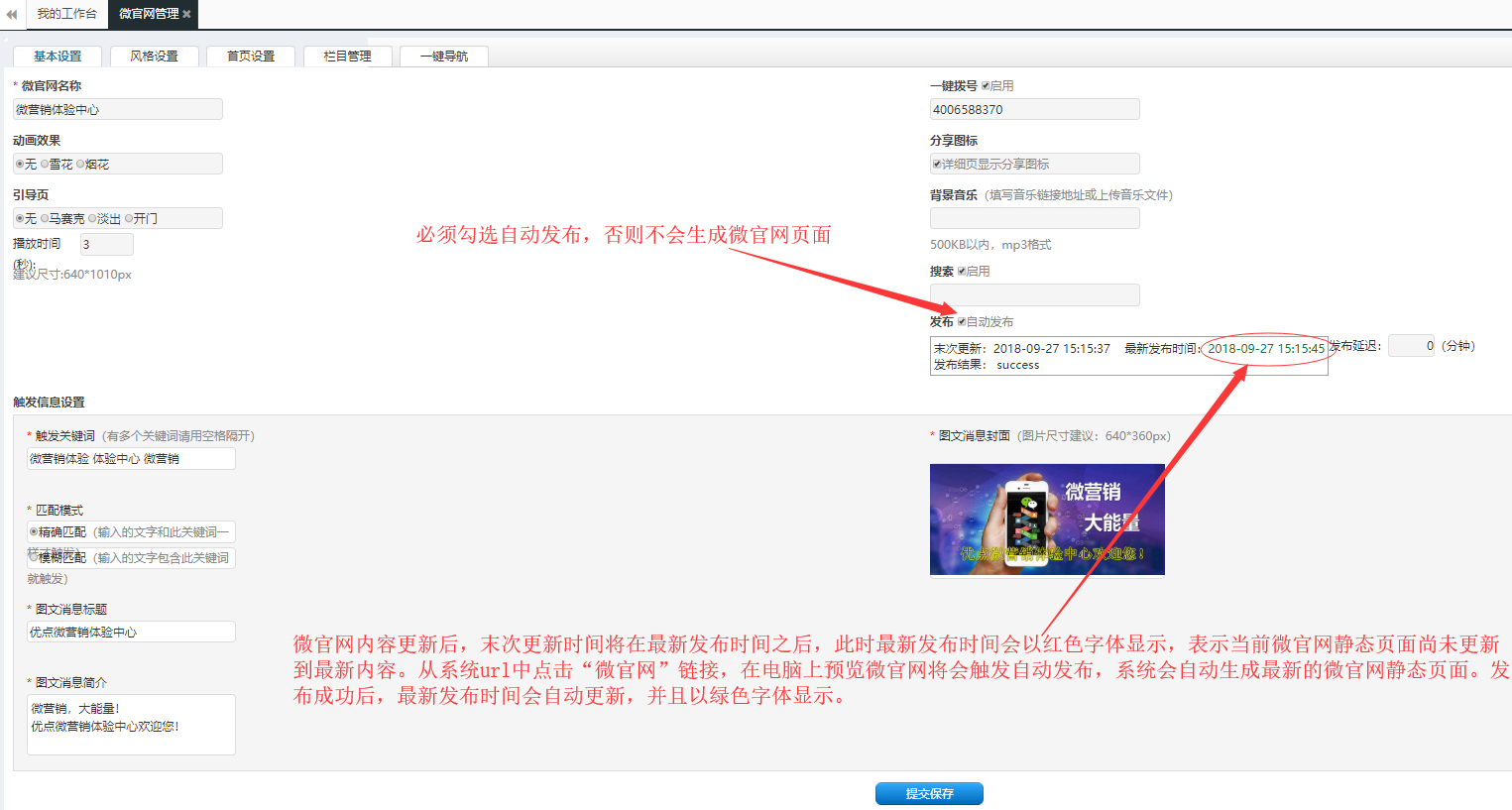Image resolution: width=1512 pixels, height=810 pixels.
Task: Select 无 for 动画效果
Action: pyautogui.click(x=20, y=165)
